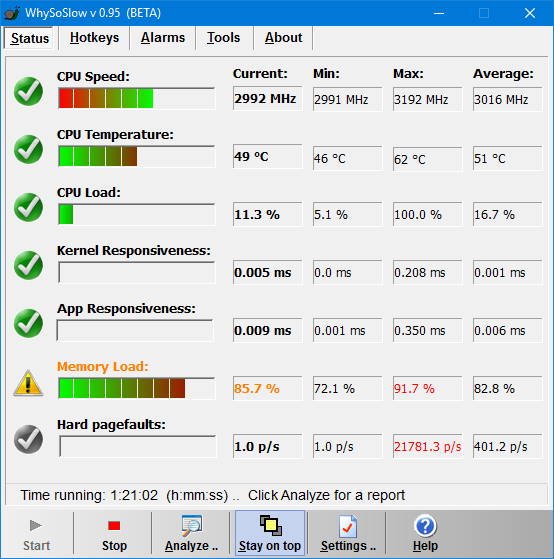
Task: Click the 100.0 % max CPU load value
Action: tap(427, 214)
